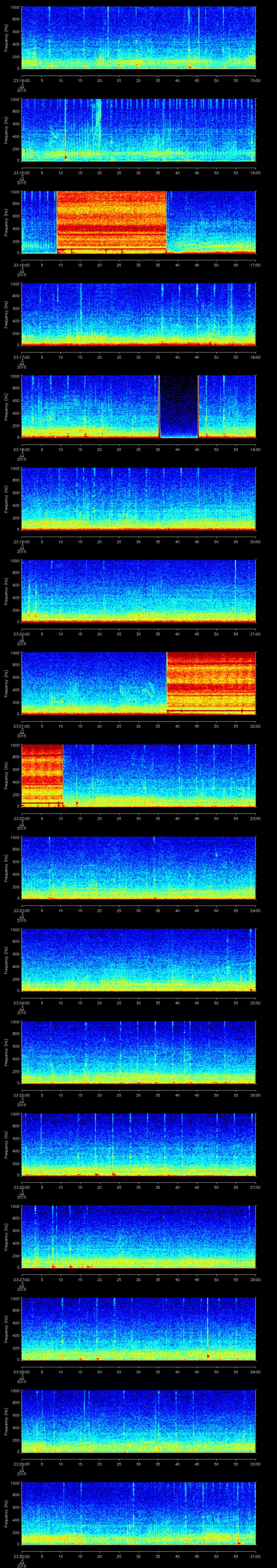The image size is (277, 1568).
Task: Open the spectrogram panel starting at 23:17:00
Action: pyautogui.click(x=138, y=315)
